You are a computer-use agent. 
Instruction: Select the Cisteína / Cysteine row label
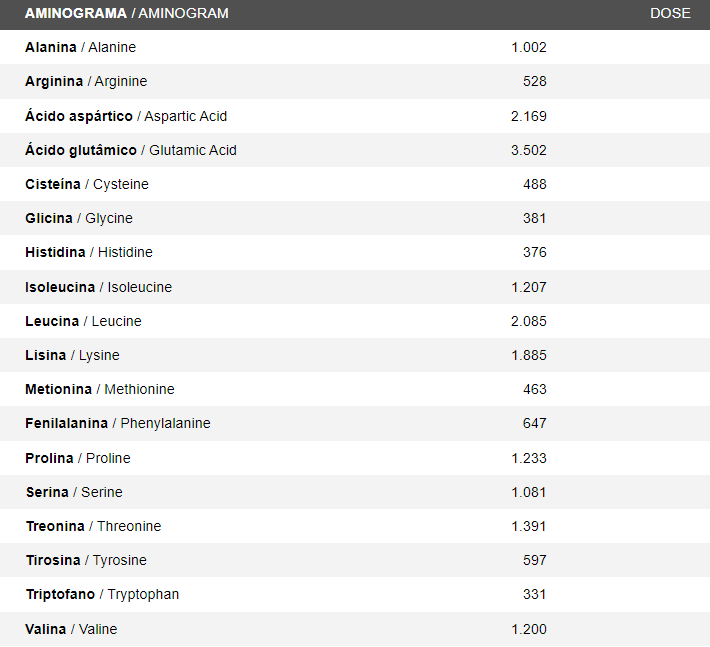click(x=87, y=184)
